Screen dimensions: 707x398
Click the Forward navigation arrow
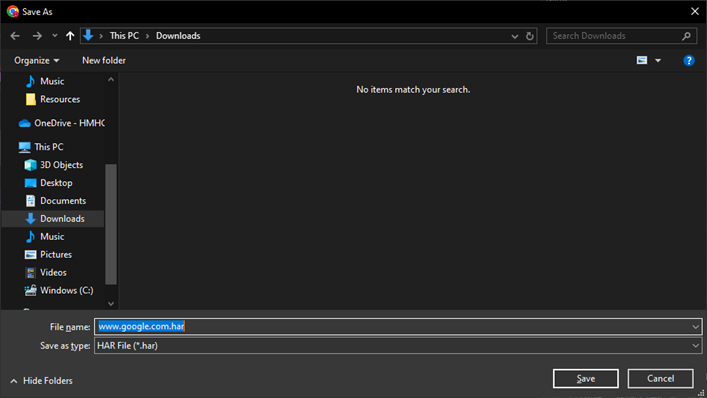pyautogui.click(x=37, y=36)
